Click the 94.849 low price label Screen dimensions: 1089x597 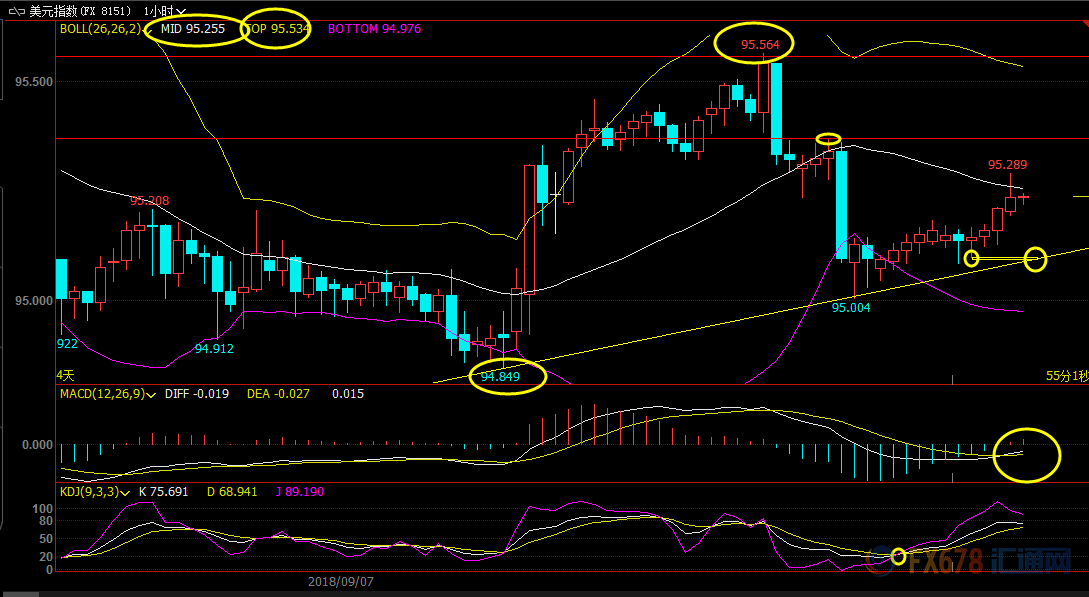tap(500, 377)
